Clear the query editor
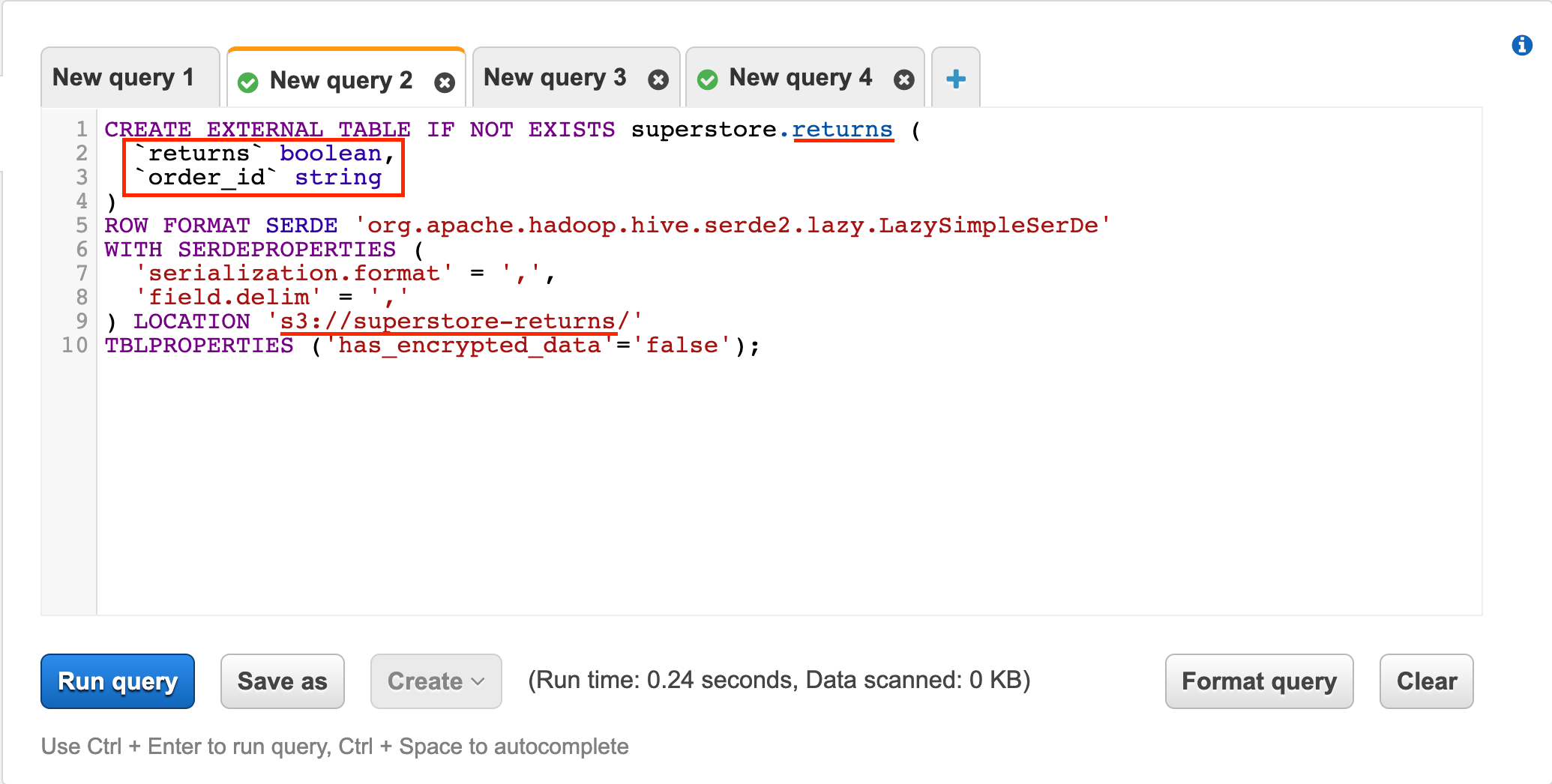 click(1425, 681)
